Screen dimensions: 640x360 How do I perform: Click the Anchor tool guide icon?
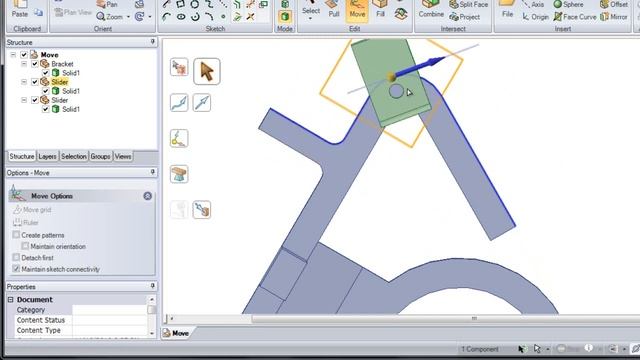(x=179, y=138)
